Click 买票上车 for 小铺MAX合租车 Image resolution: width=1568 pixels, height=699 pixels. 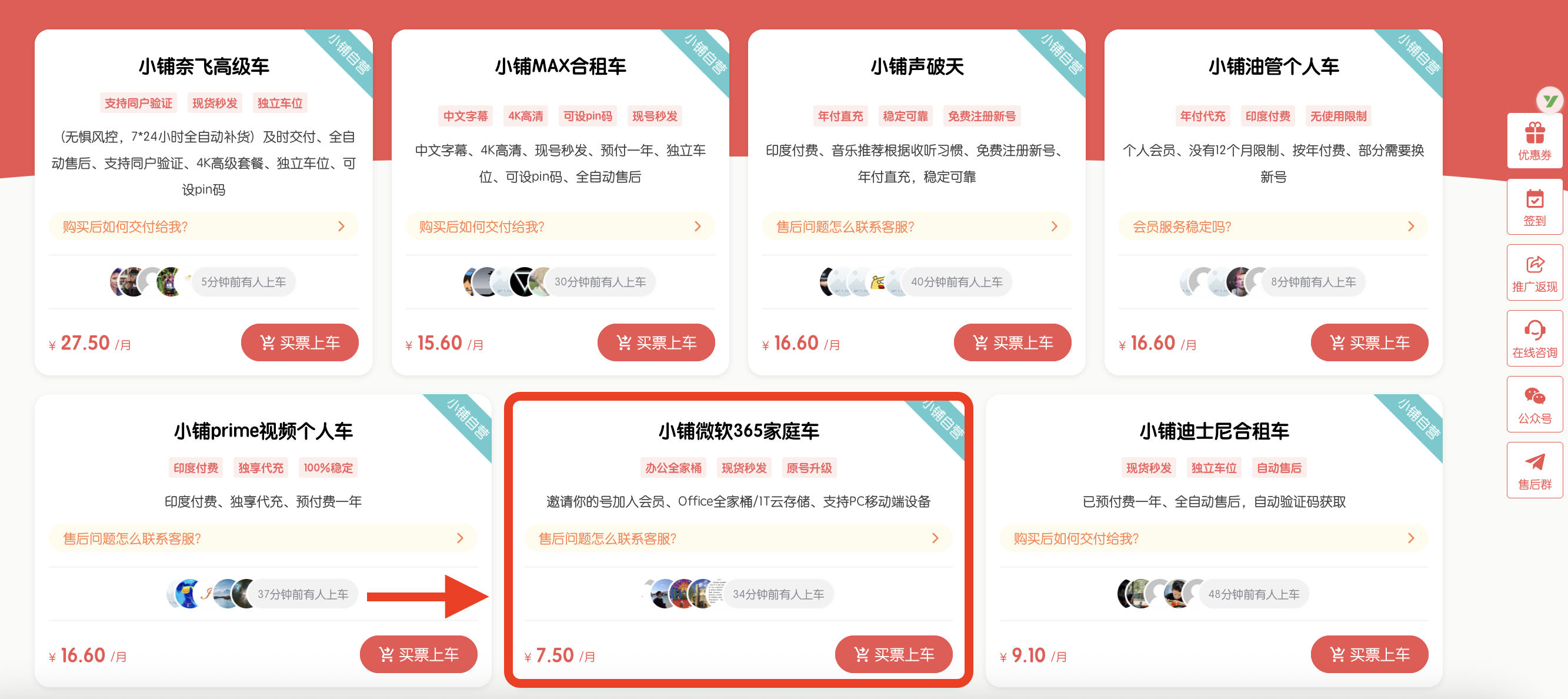(x=656, y=343)
